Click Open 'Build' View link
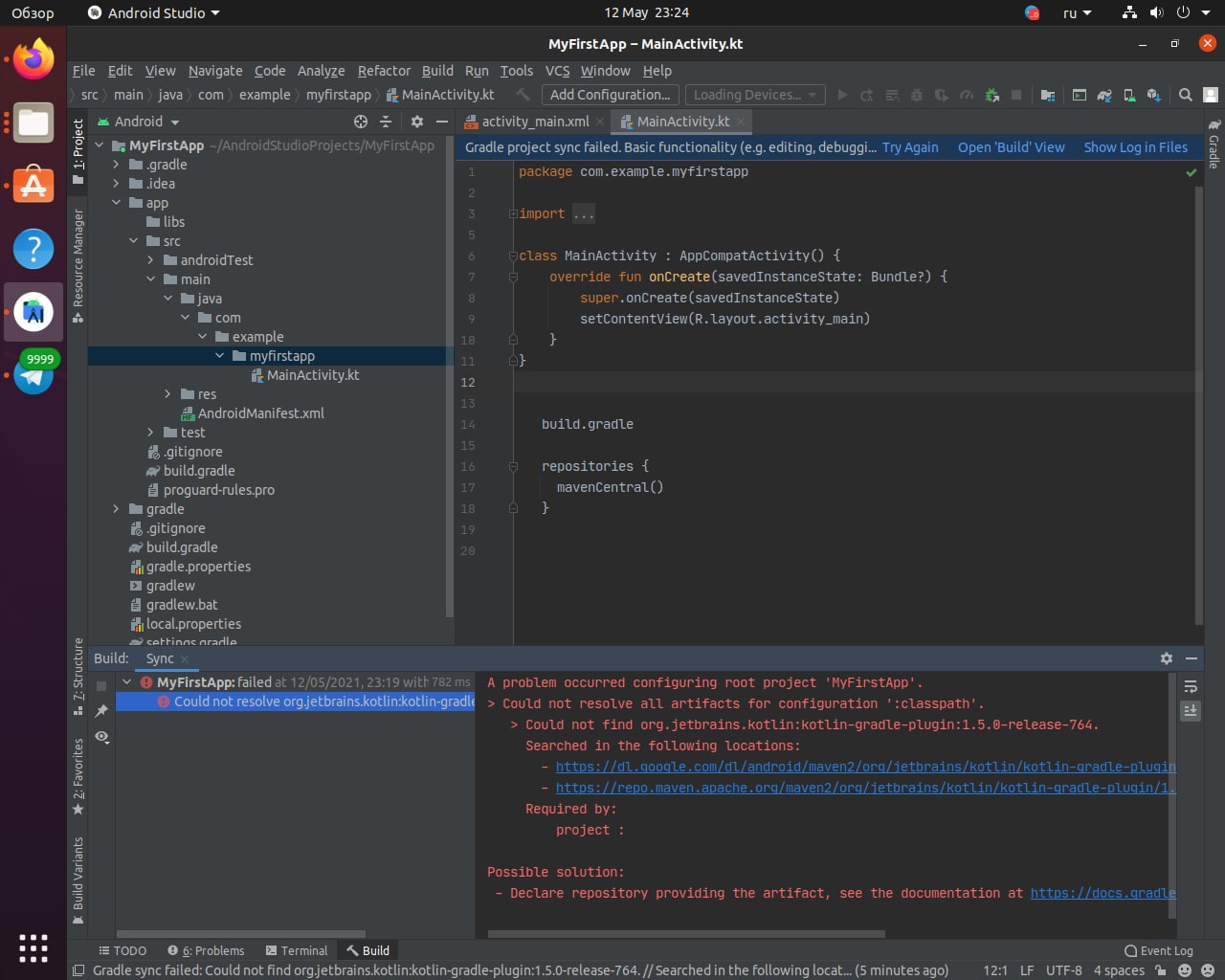Screen dimensions: 1225x980 1012,147
